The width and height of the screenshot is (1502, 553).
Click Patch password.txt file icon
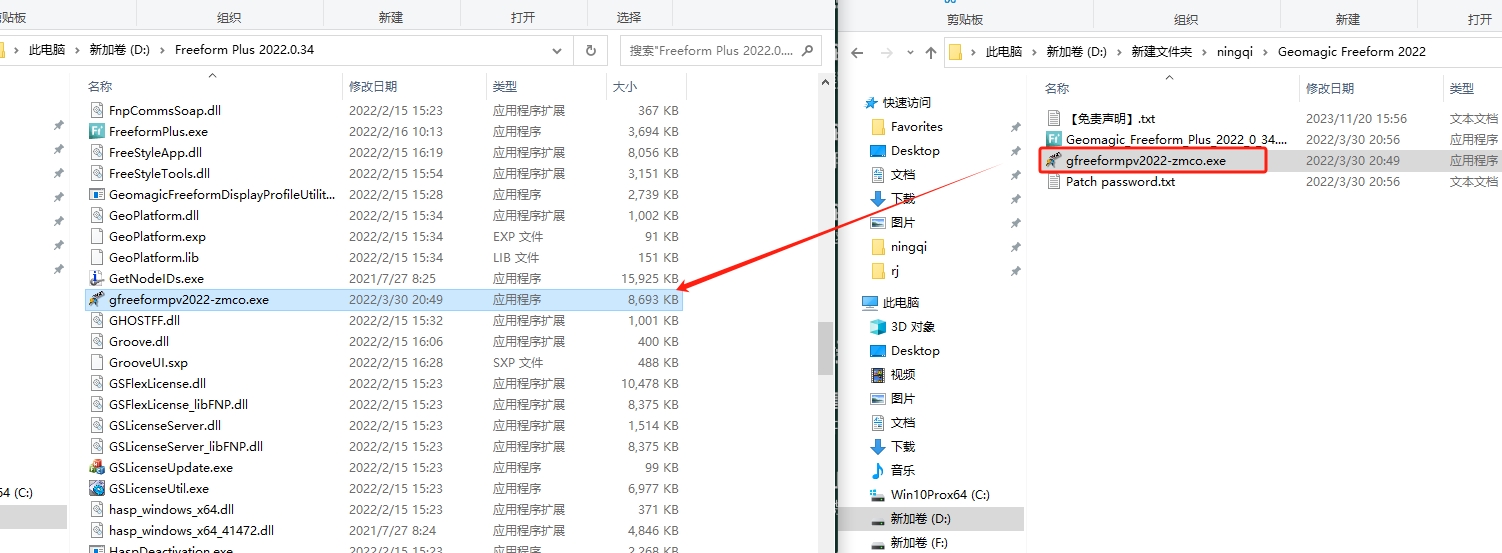(x=1053, y=182)
